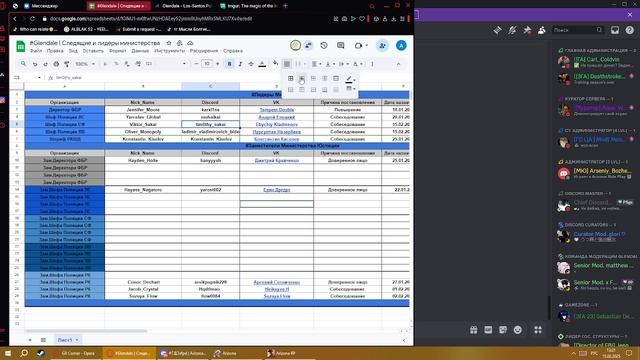Open the zoom level dropdown
The width and height of the screenshot is (640, 360).
[84, 64]
